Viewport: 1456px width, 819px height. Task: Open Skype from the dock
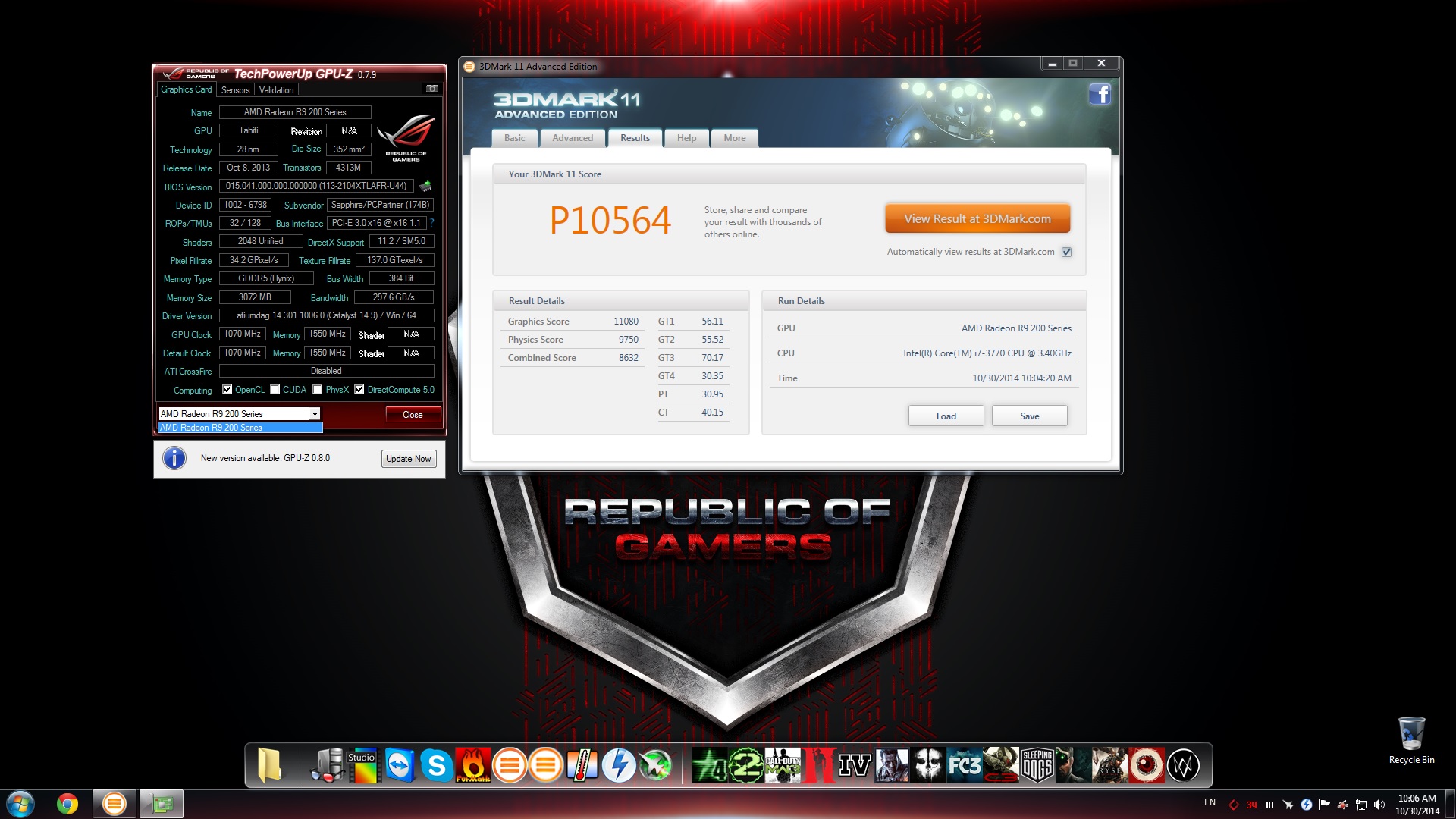tap(437, 766)
